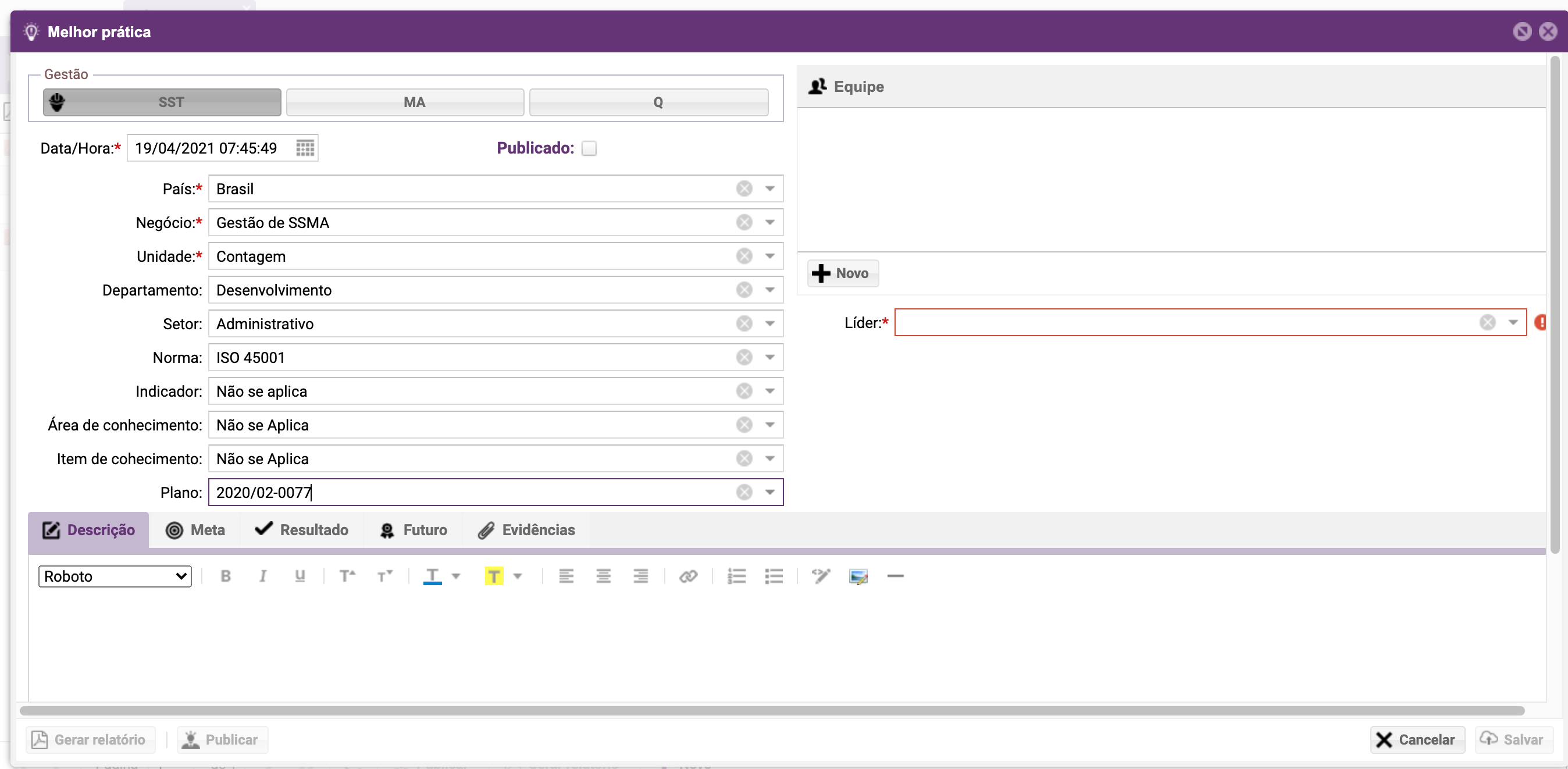Check the Publicado checkbox

point(589,148)
